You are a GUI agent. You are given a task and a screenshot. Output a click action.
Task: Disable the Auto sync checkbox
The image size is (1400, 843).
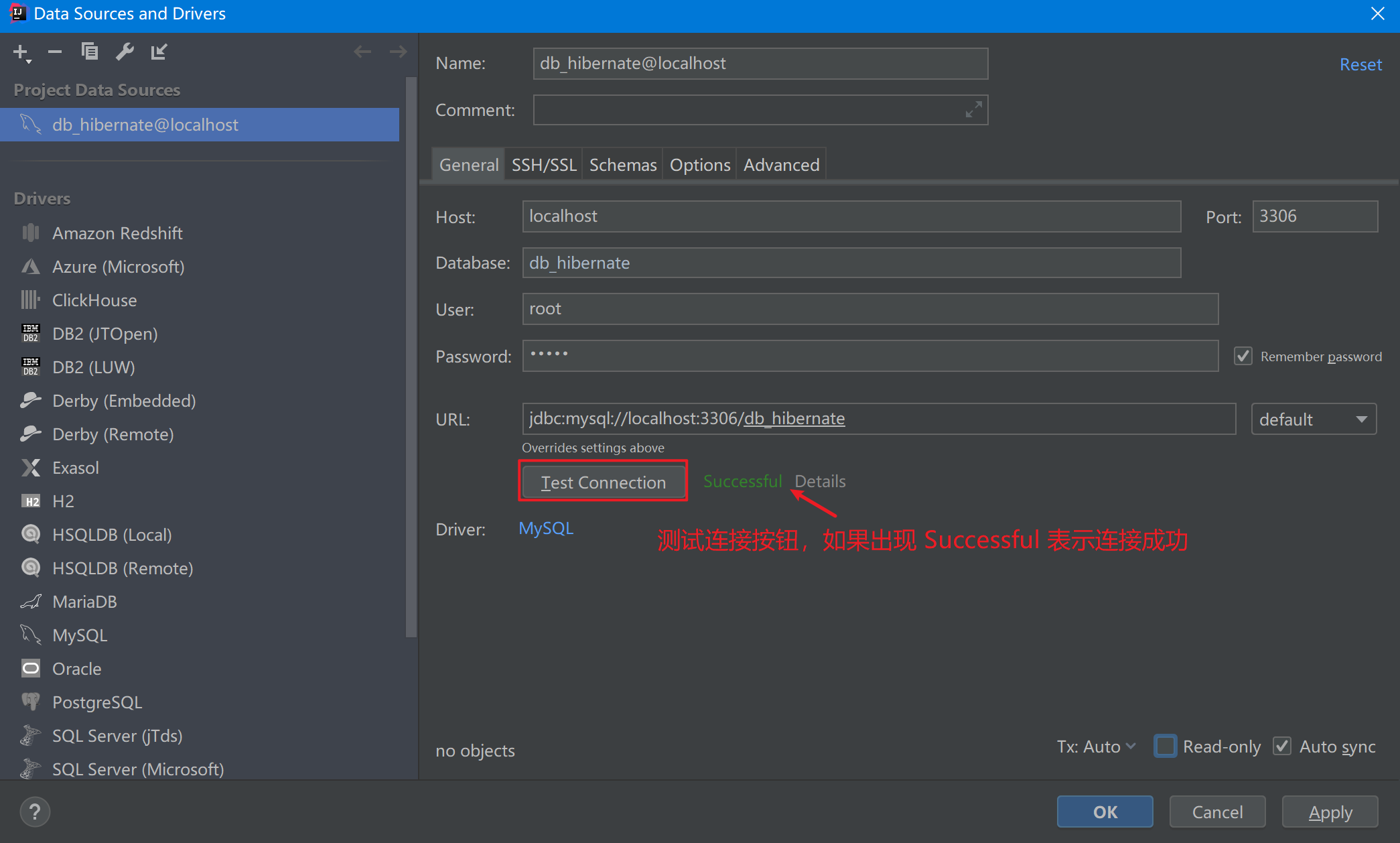click(1282, 746)
